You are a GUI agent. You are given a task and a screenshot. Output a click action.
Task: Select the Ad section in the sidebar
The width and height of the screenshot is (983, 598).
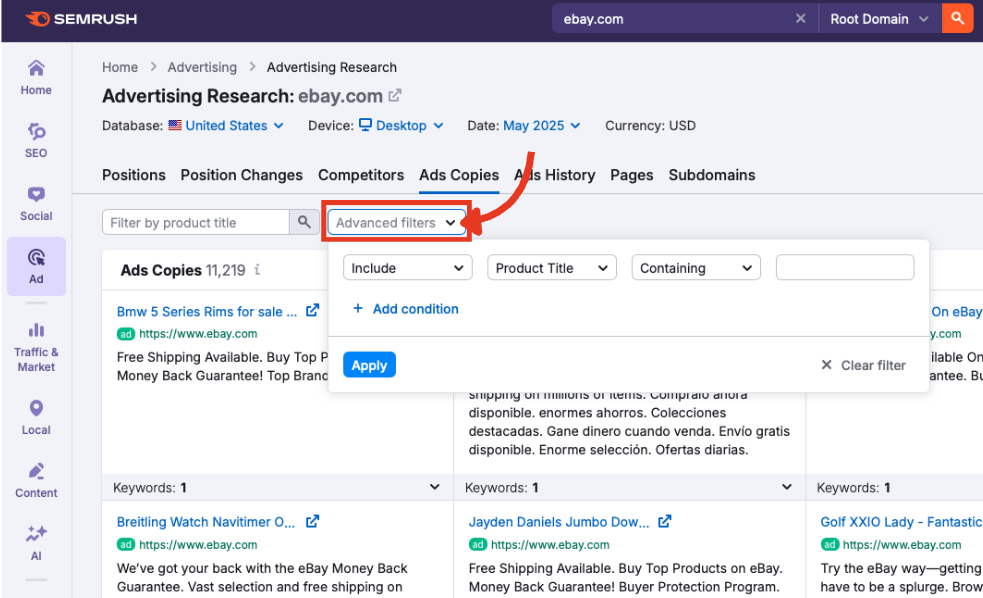pyautogui.click(x=35, y=266)
